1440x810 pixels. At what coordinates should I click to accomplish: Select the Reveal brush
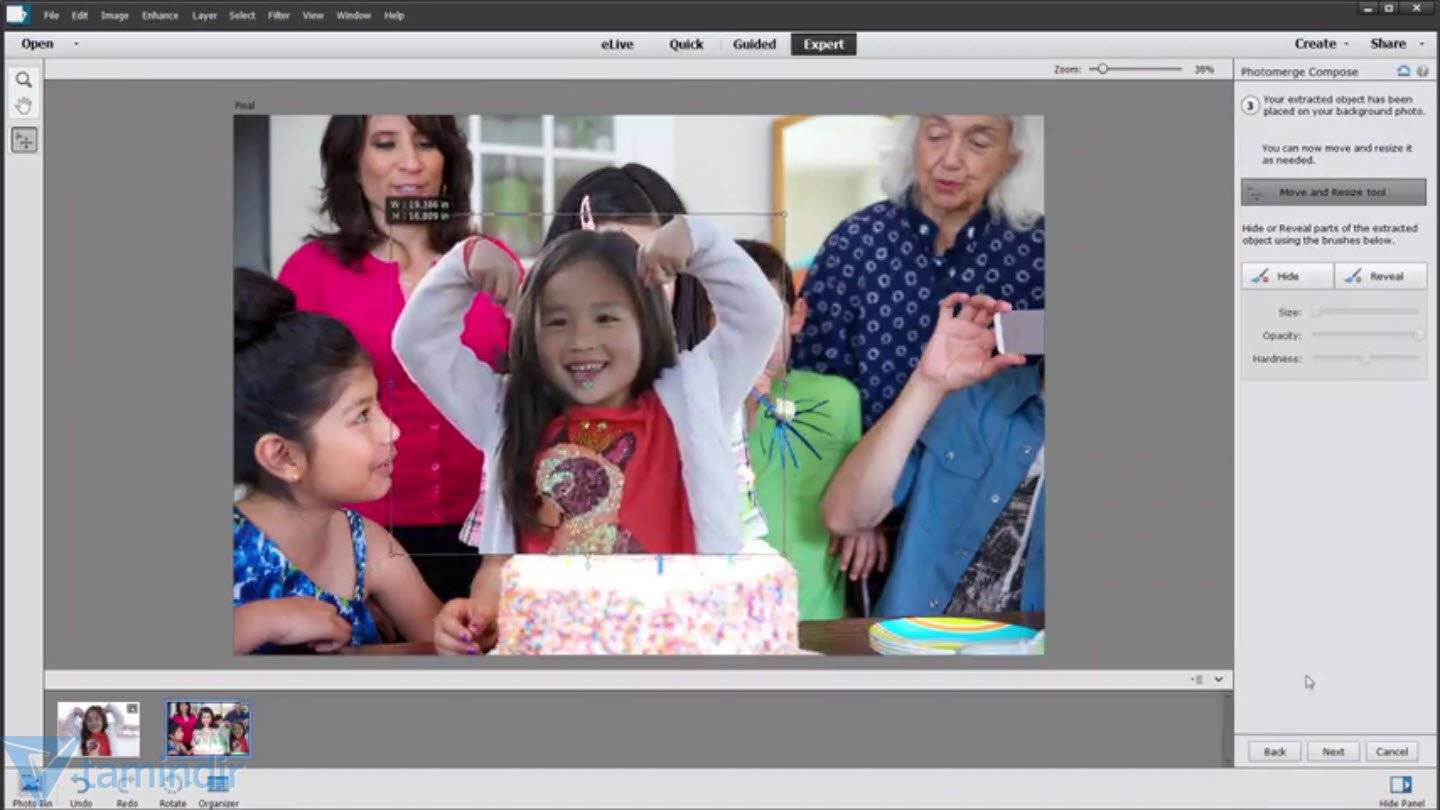coord(1380,276)
